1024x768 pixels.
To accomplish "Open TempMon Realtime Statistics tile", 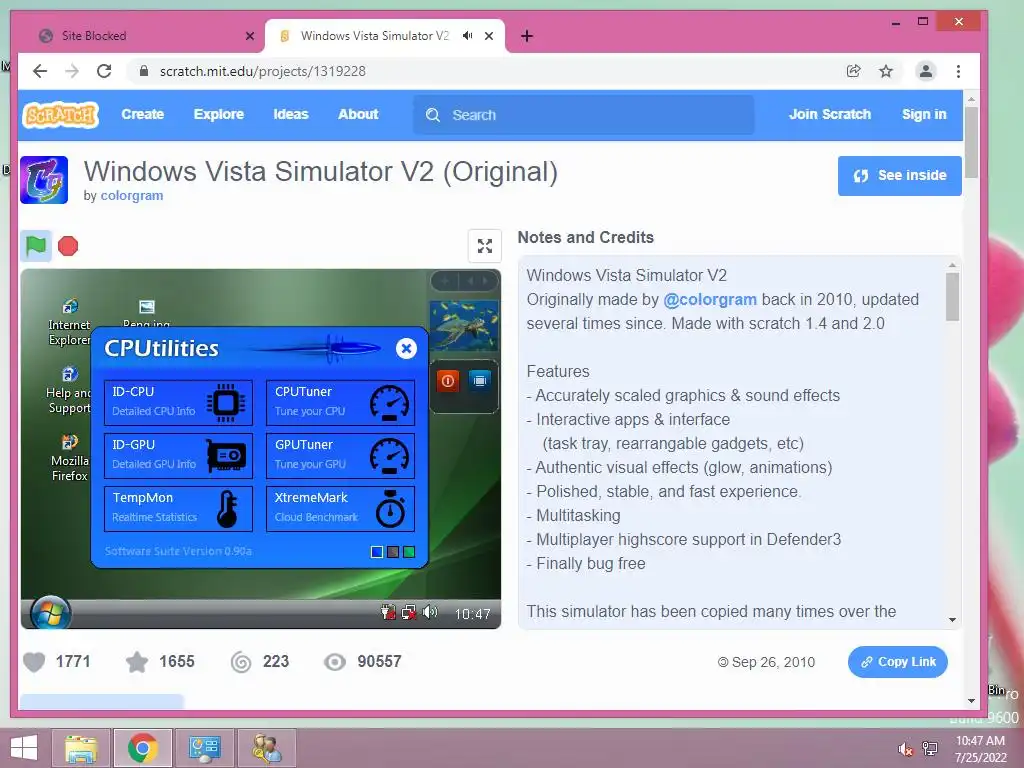I will point(178,508).
